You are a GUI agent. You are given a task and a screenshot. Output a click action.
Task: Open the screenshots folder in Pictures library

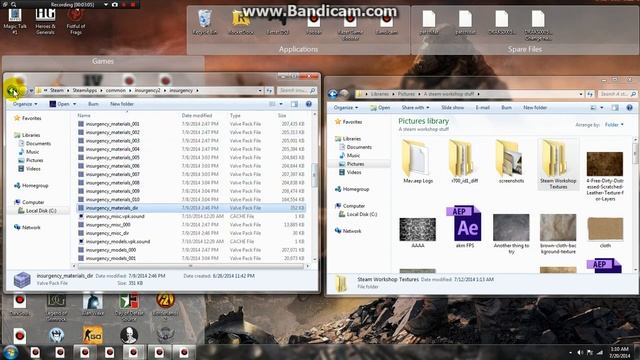pyautogui.click(x=511, y=161)
